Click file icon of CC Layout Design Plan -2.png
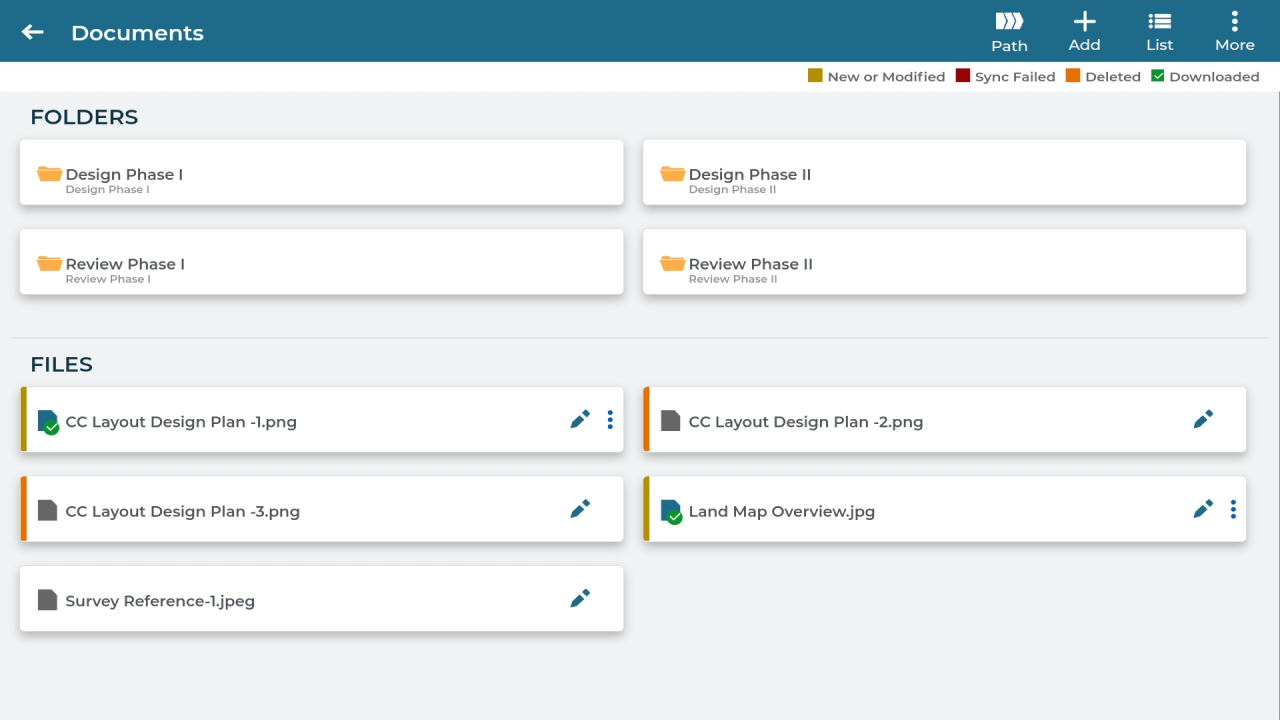The height and width of the screenshot is (720, 1280). point(671,421)
